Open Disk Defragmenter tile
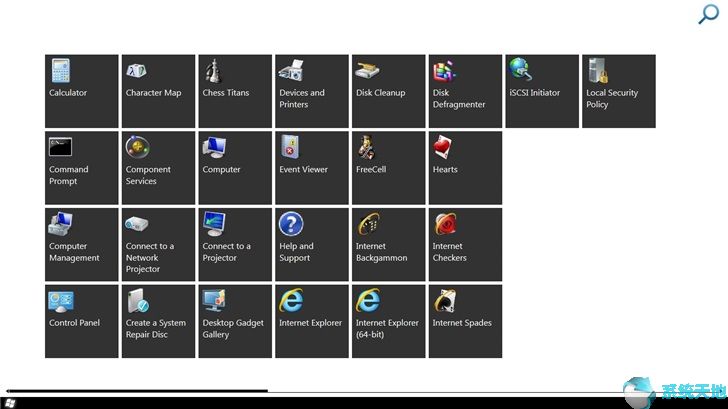Viewport: 728px width, 409px height. pyautogui.click(x=465, y=91)
